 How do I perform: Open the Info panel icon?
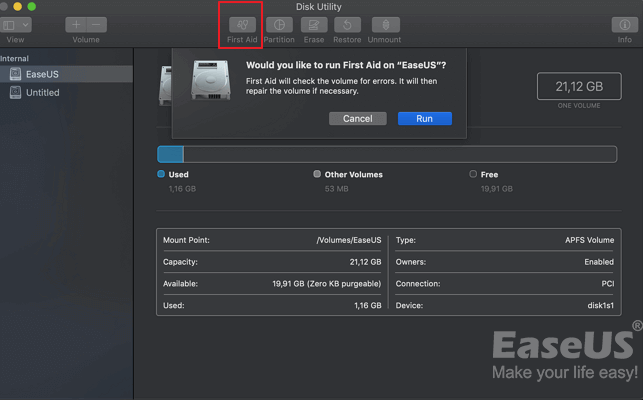(624, 25)
